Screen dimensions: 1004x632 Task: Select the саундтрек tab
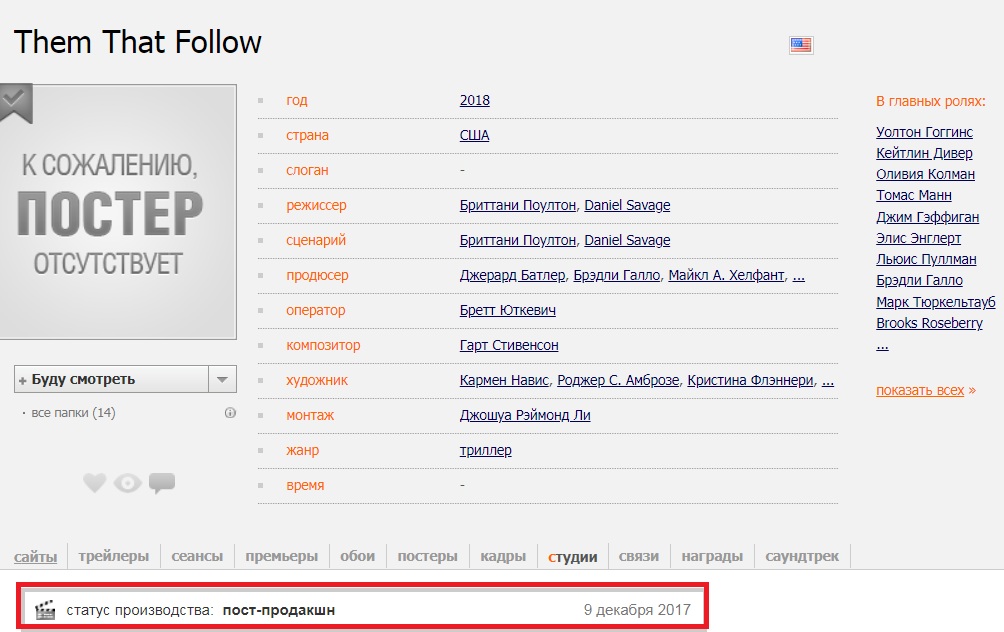[x=802, y=556]
